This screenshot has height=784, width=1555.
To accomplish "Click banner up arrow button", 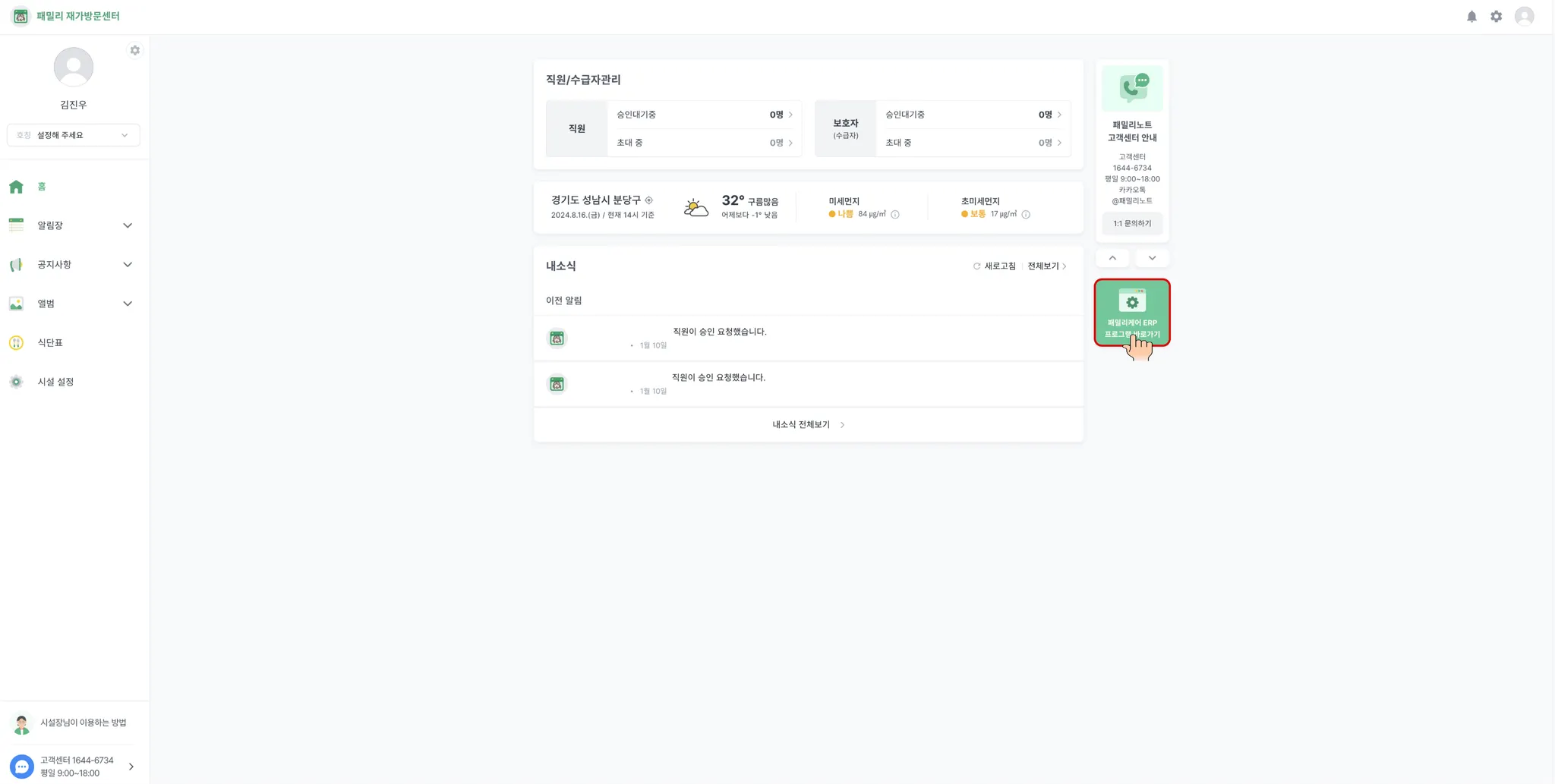I will coord(1112,258).
